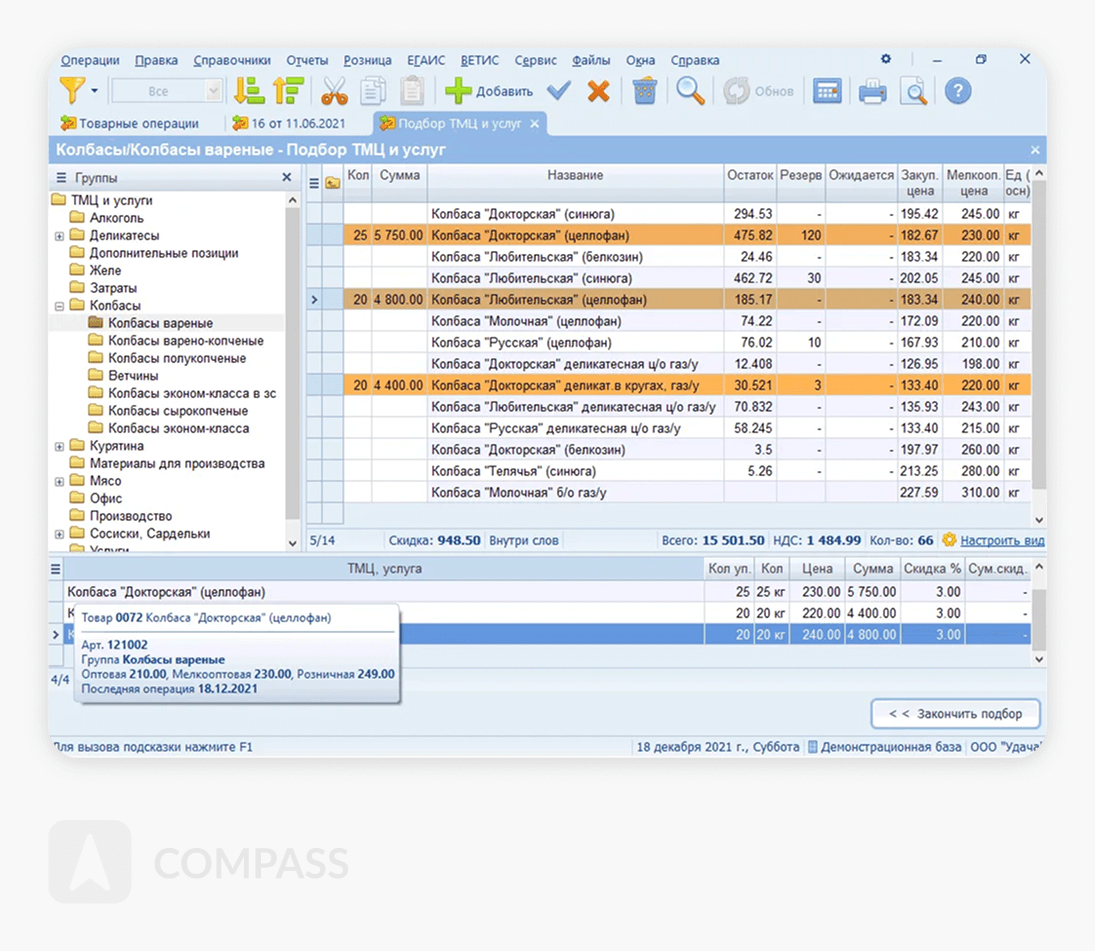This screenshot has width=1095, height=951.
Task: Click the sort ascending icon
Action: tap(249, 91)
